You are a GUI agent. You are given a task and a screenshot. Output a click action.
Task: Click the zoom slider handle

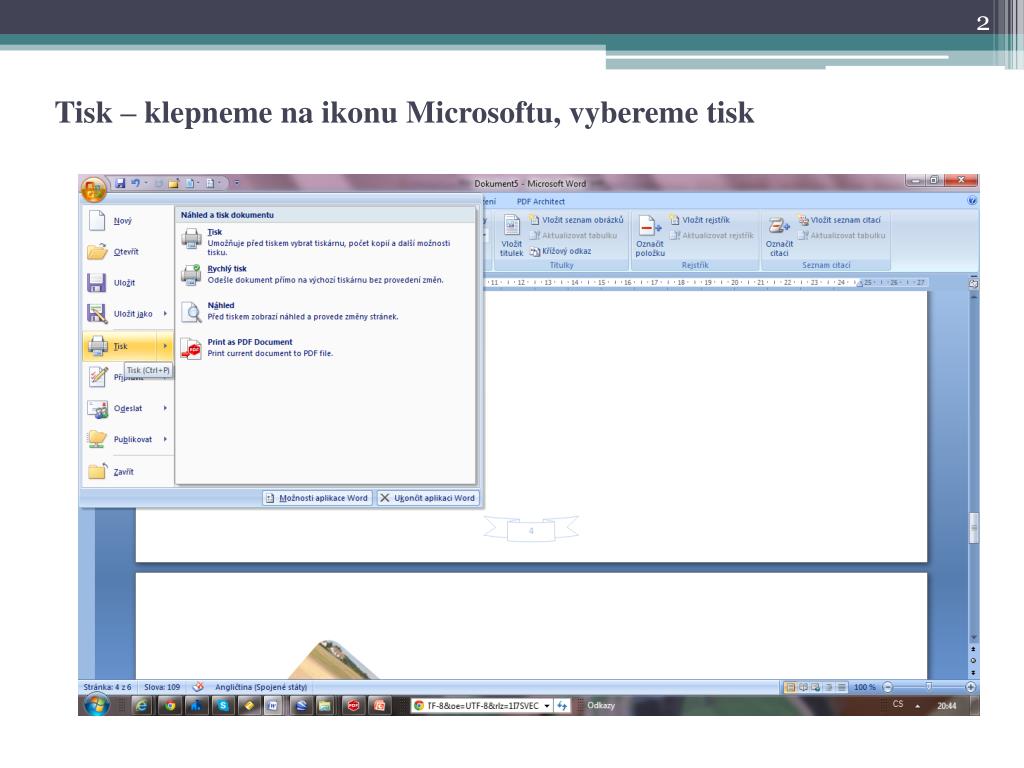pos(929,686)
